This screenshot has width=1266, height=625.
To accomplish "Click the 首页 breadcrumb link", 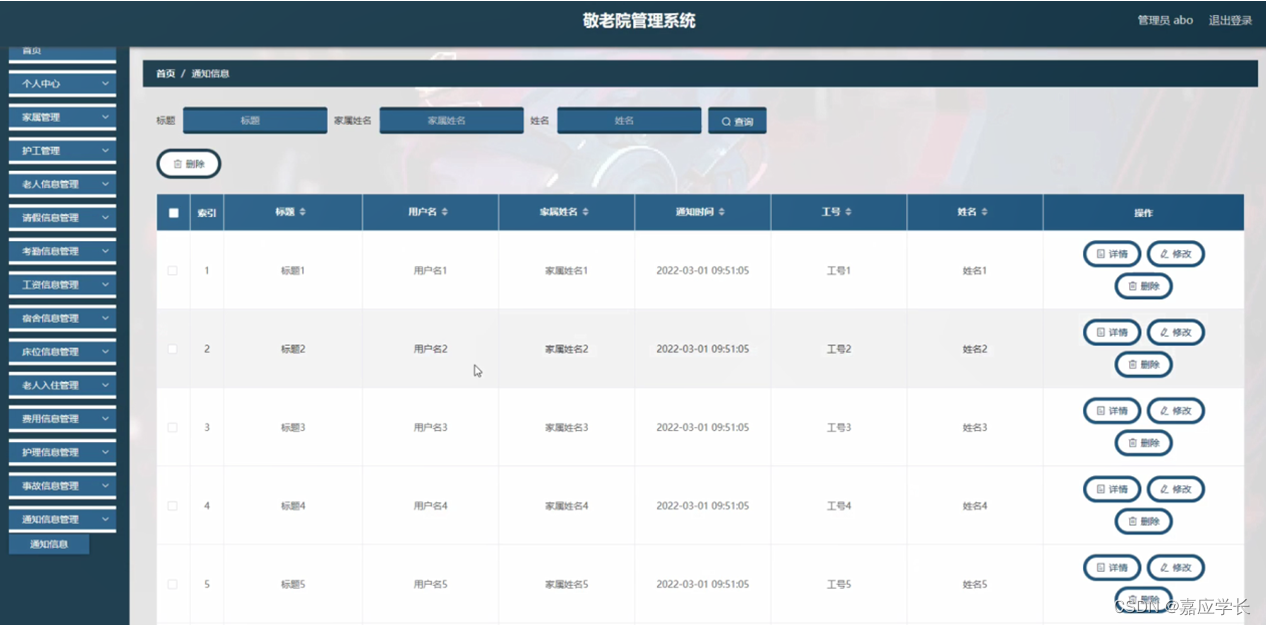I will [165, 74].
